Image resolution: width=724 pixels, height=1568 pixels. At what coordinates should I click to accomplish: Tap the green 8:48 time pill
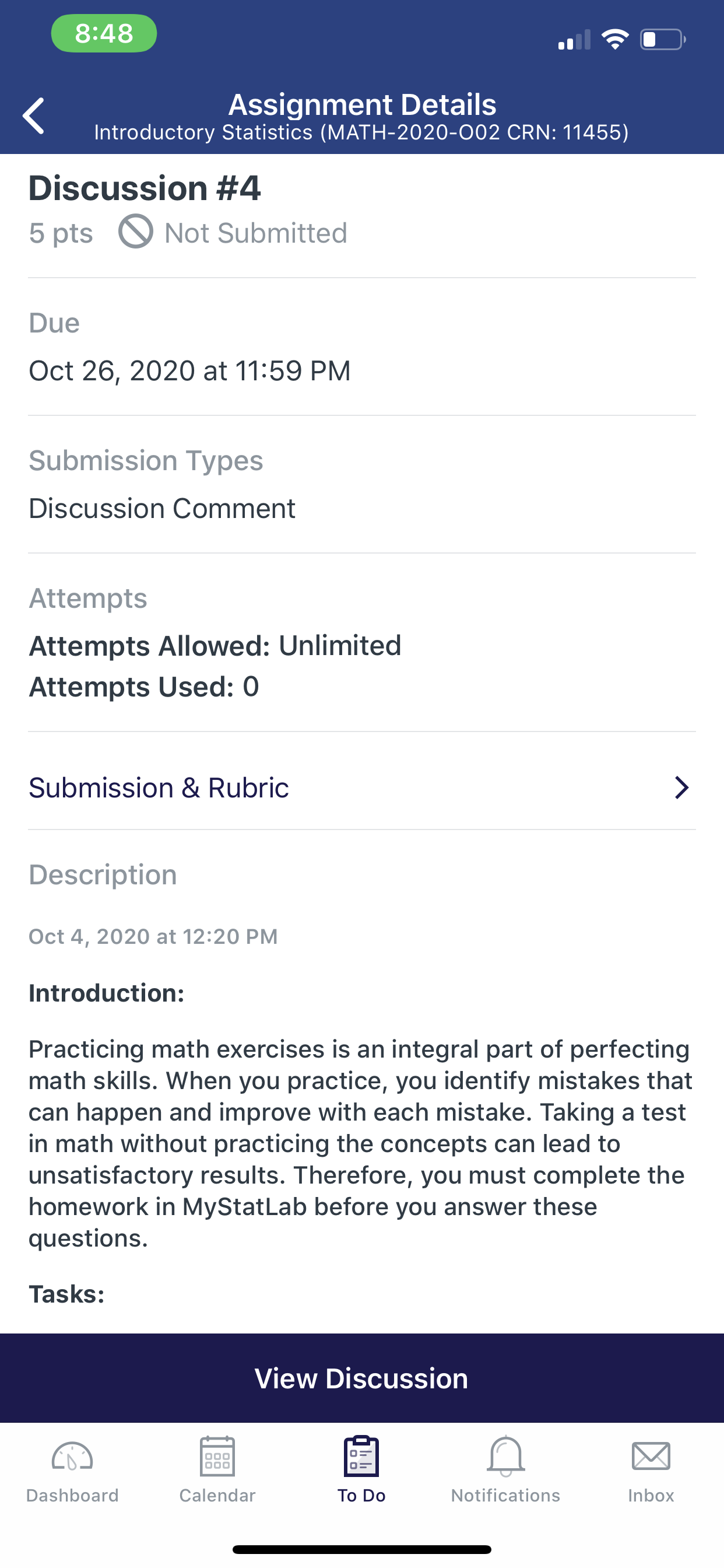click(104, 33)
